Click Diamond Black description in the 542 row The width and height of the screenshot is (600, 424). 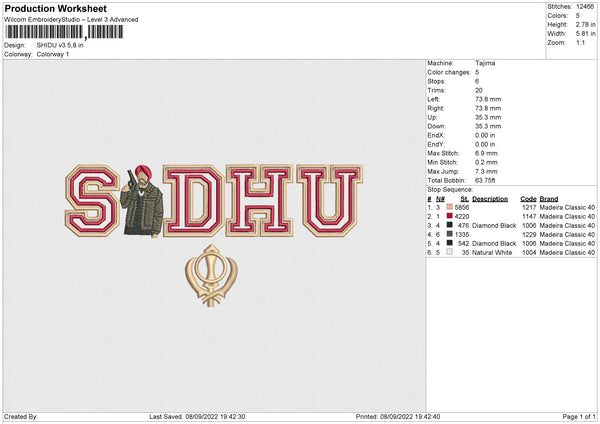[x=494, y=243]
